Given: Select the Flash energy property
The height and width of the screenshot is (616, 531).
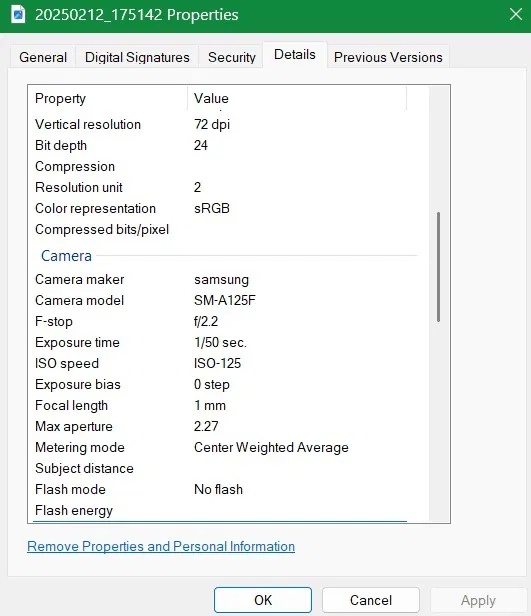Looking at the screenshot, I should 74,510.
